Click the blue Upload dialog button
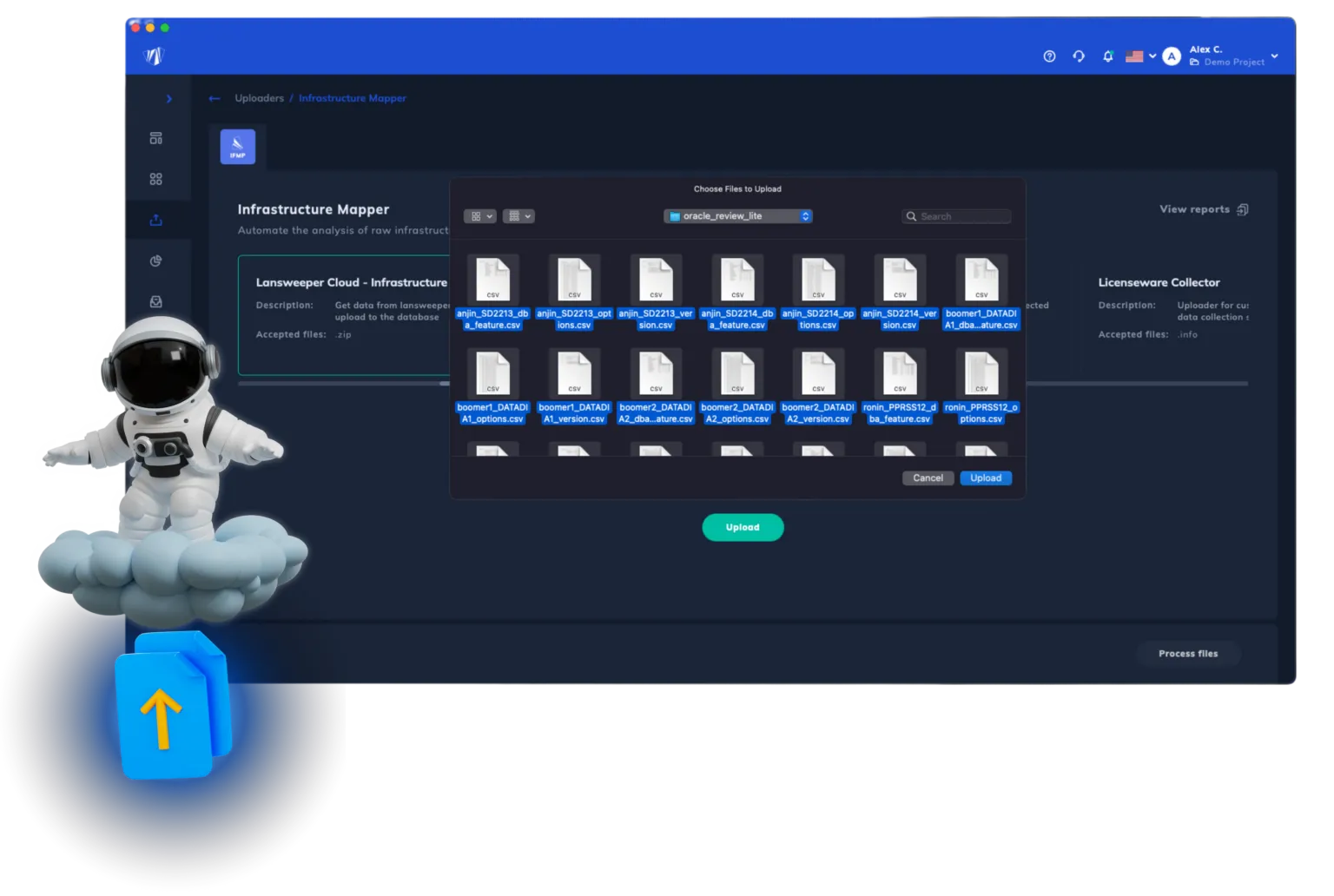Screen dimensions: 1334x896 point(986,478)
